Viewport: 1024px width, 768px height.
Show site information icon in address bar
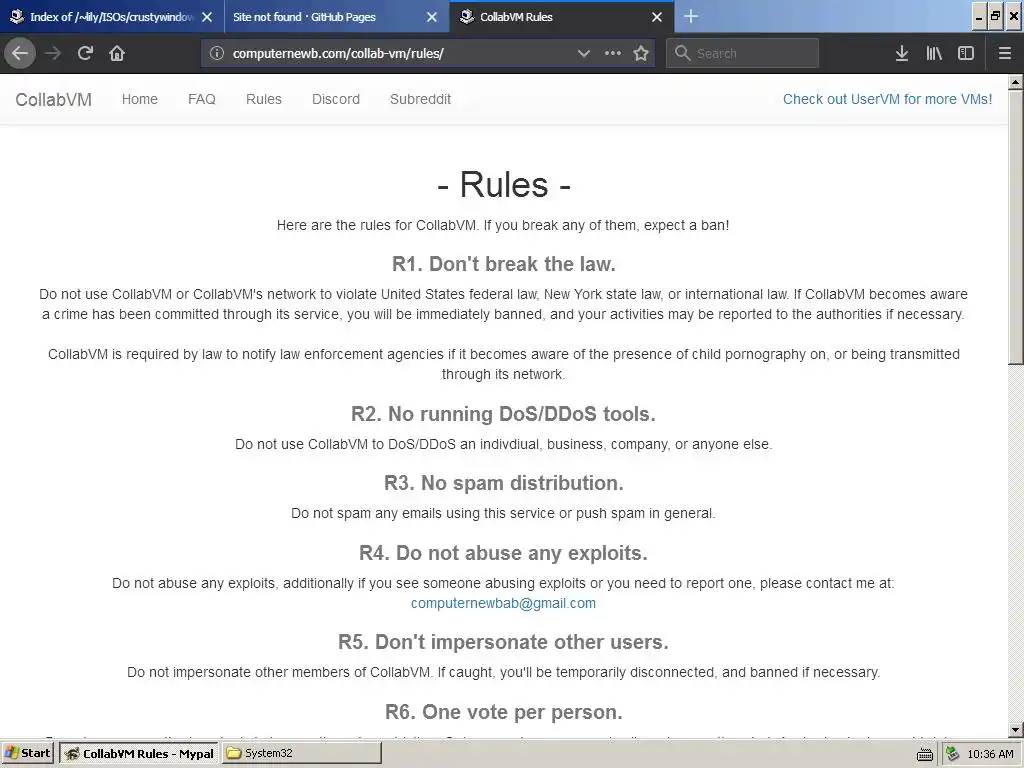[x=217, y=53]
